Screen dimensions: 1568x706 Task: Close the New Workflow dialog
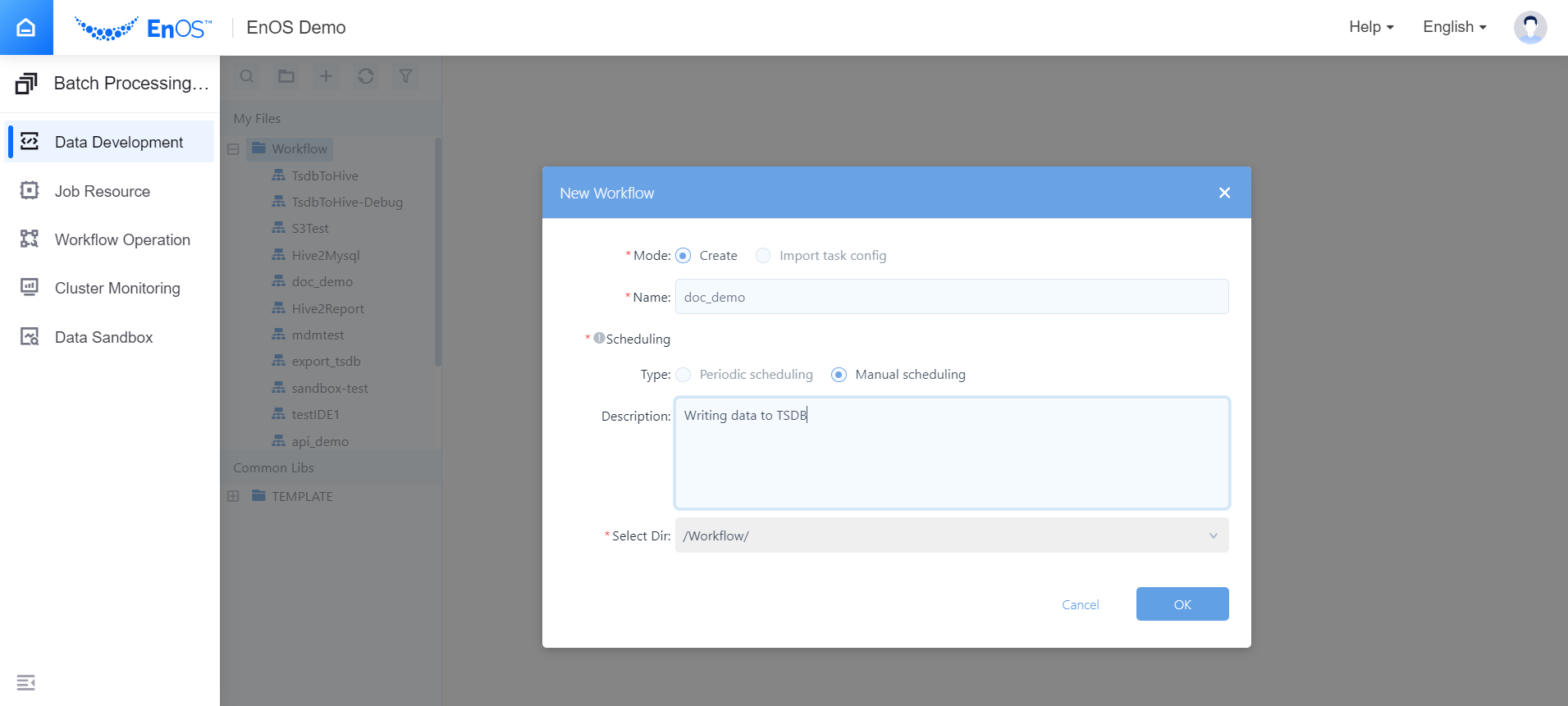(1224, 193)
